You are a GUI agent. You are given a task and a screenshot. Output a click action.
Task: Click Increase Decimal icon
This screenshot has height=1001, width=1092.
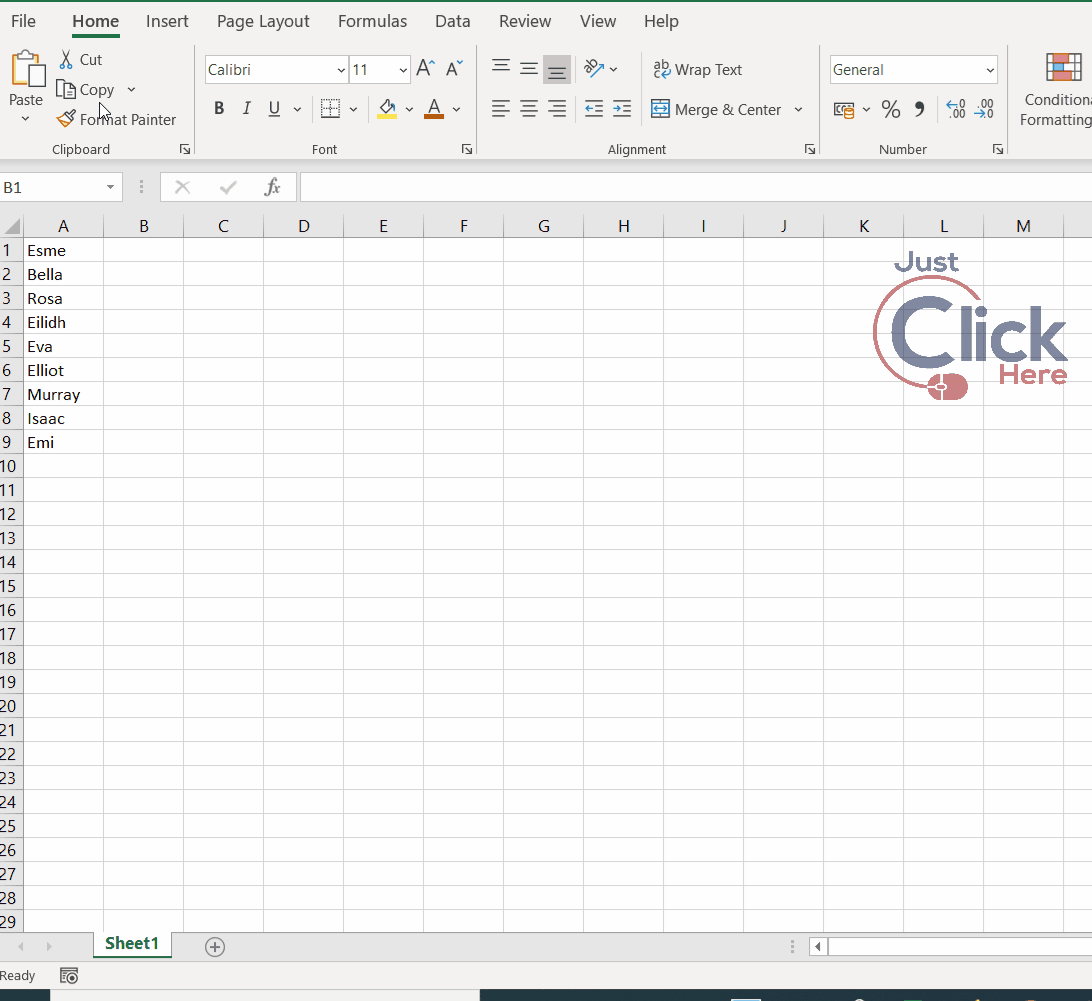pyautogui.click(x=958, y=110)
